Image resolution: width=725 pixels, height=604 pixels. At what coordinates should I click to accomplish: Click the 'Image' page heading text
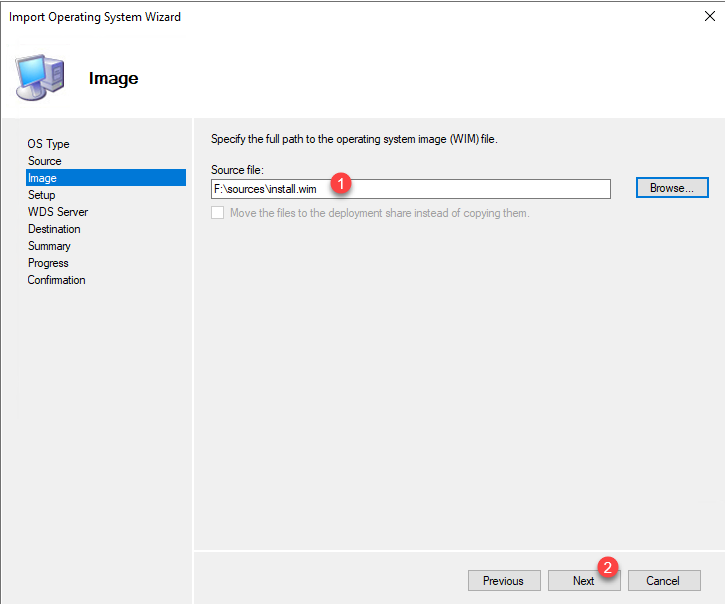(113, 79)
